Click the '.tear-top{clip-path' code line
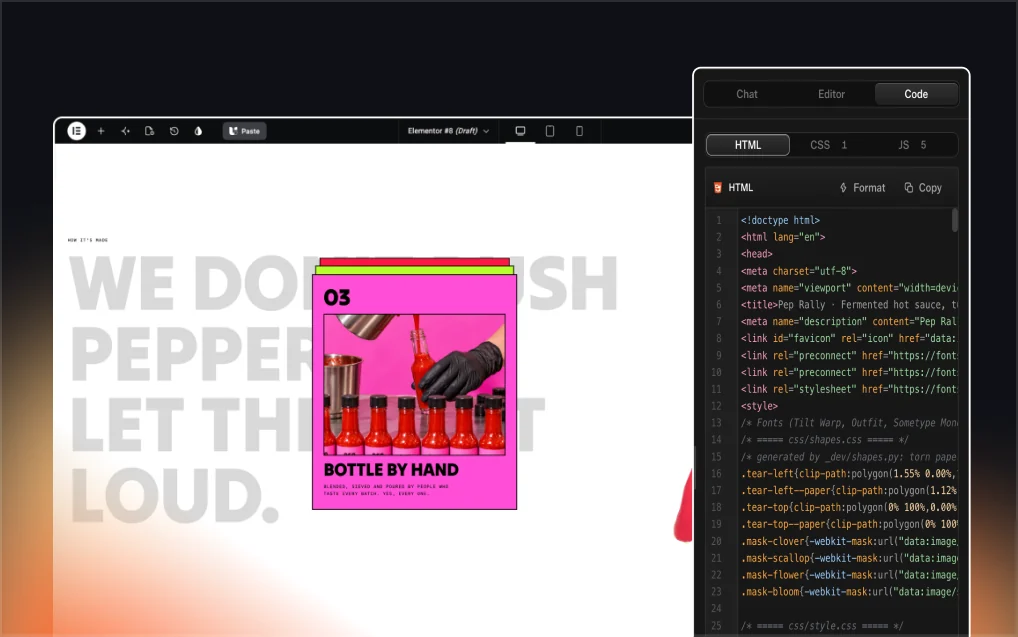This screenshot has width=1018, height=637. [x=849, y=507]
